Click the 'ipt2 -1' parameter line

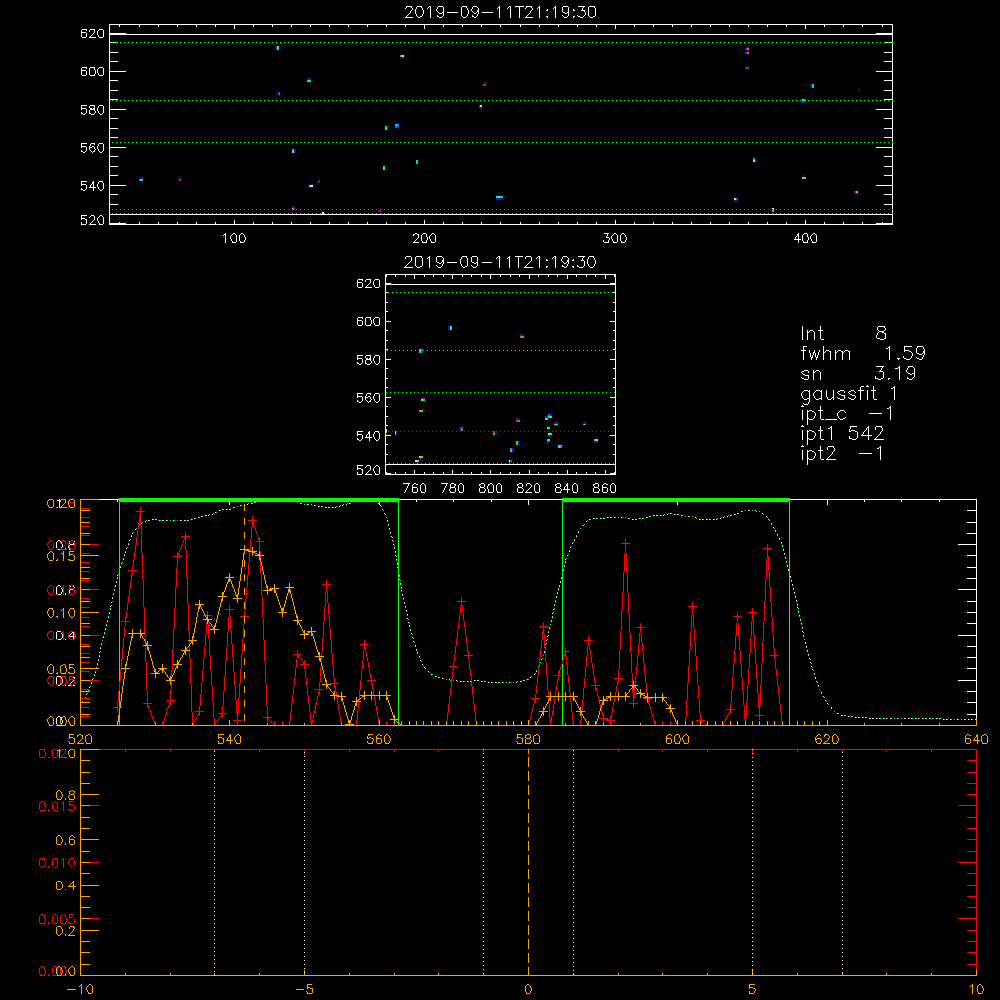pos(842,453)
